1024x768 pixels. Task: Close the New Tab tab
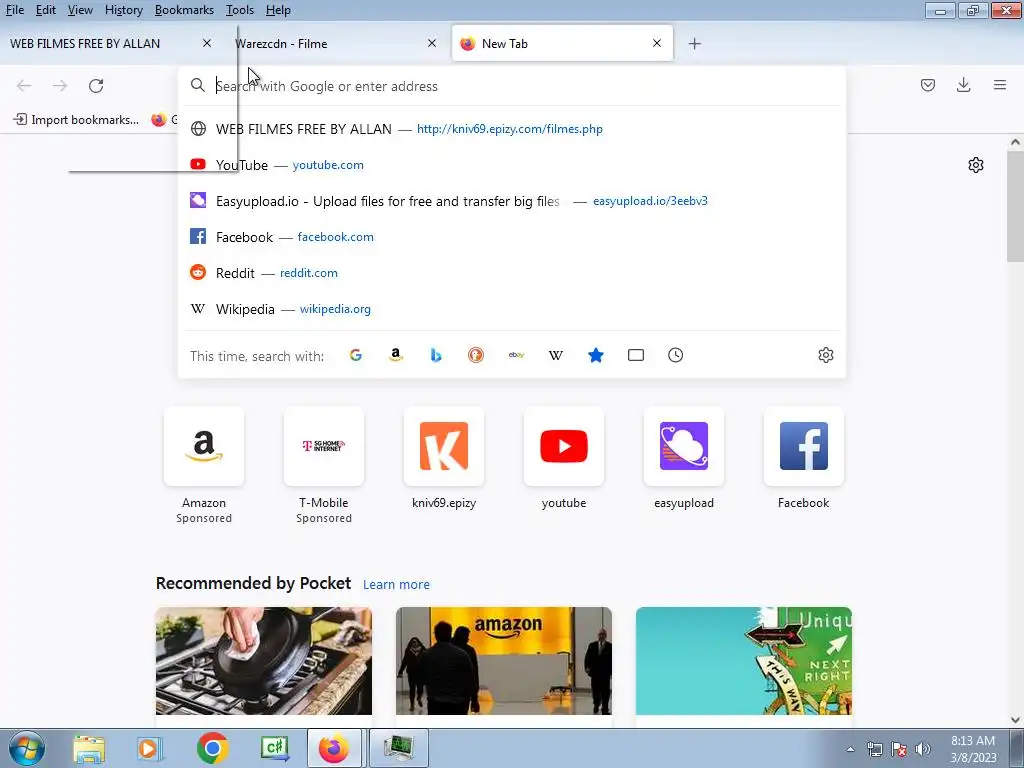[x=657, y=43]
